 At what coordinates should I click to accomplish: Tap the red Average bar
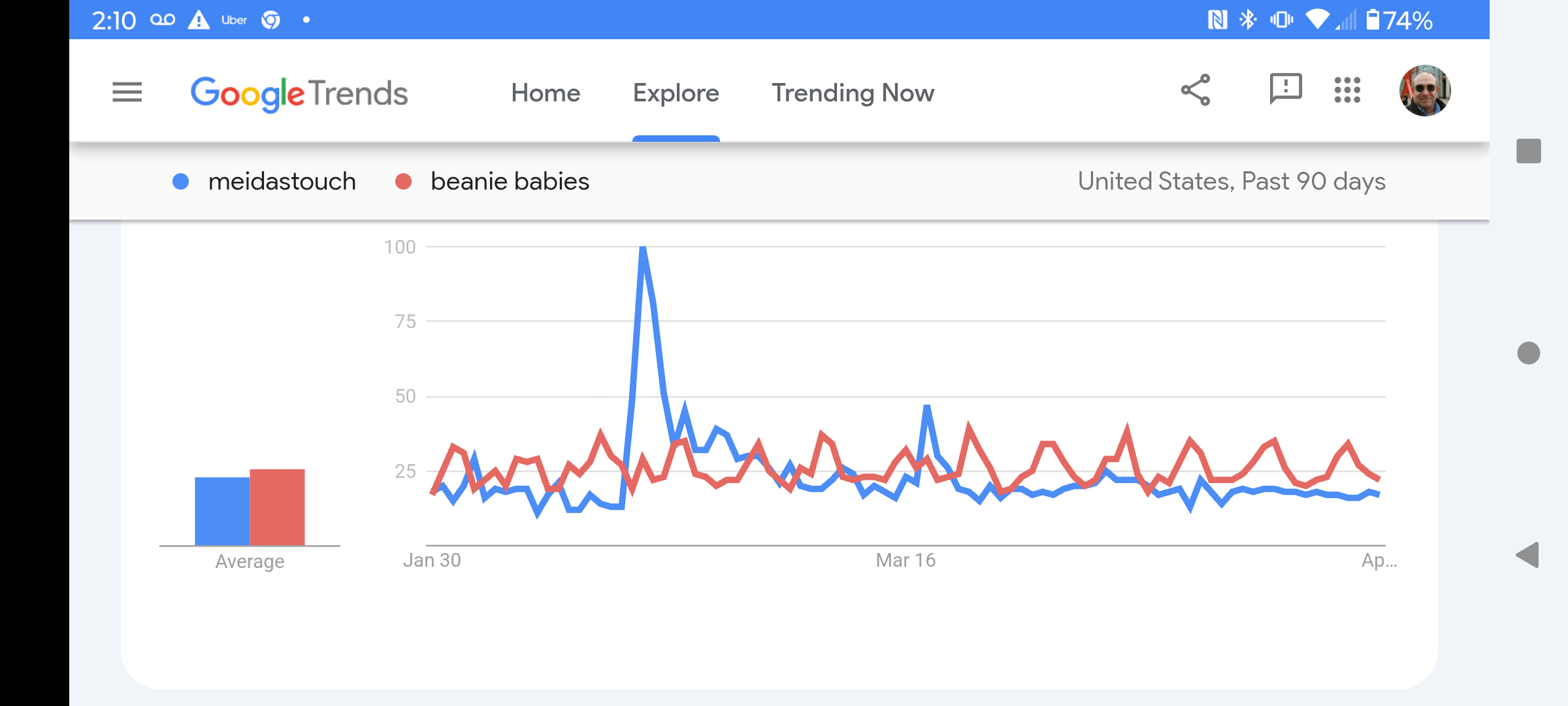[x=277, y=507]
